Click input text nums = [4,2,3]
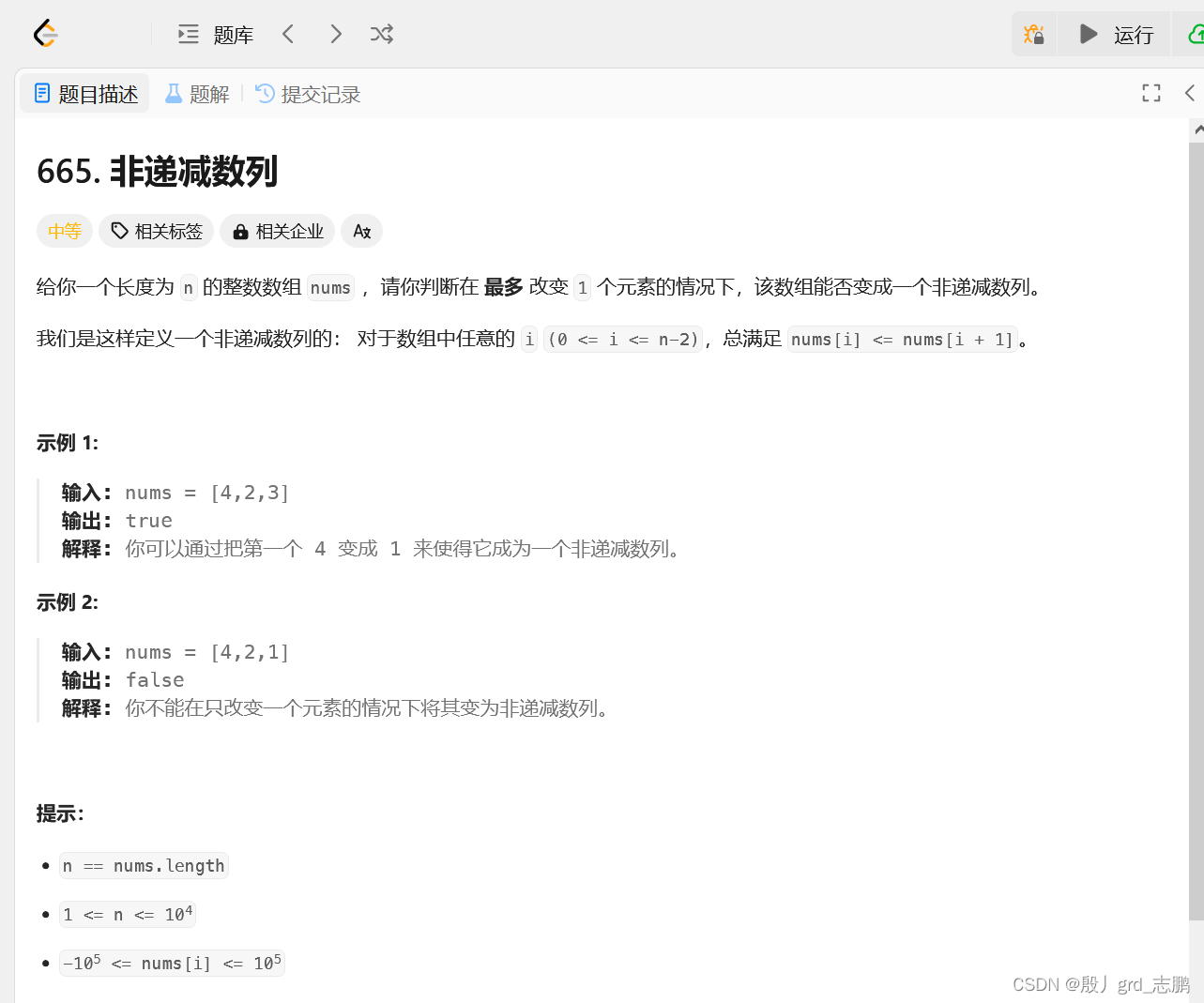Image resolution: width=1204 pixels, height=1003 pixels. (x=207, y=493)
